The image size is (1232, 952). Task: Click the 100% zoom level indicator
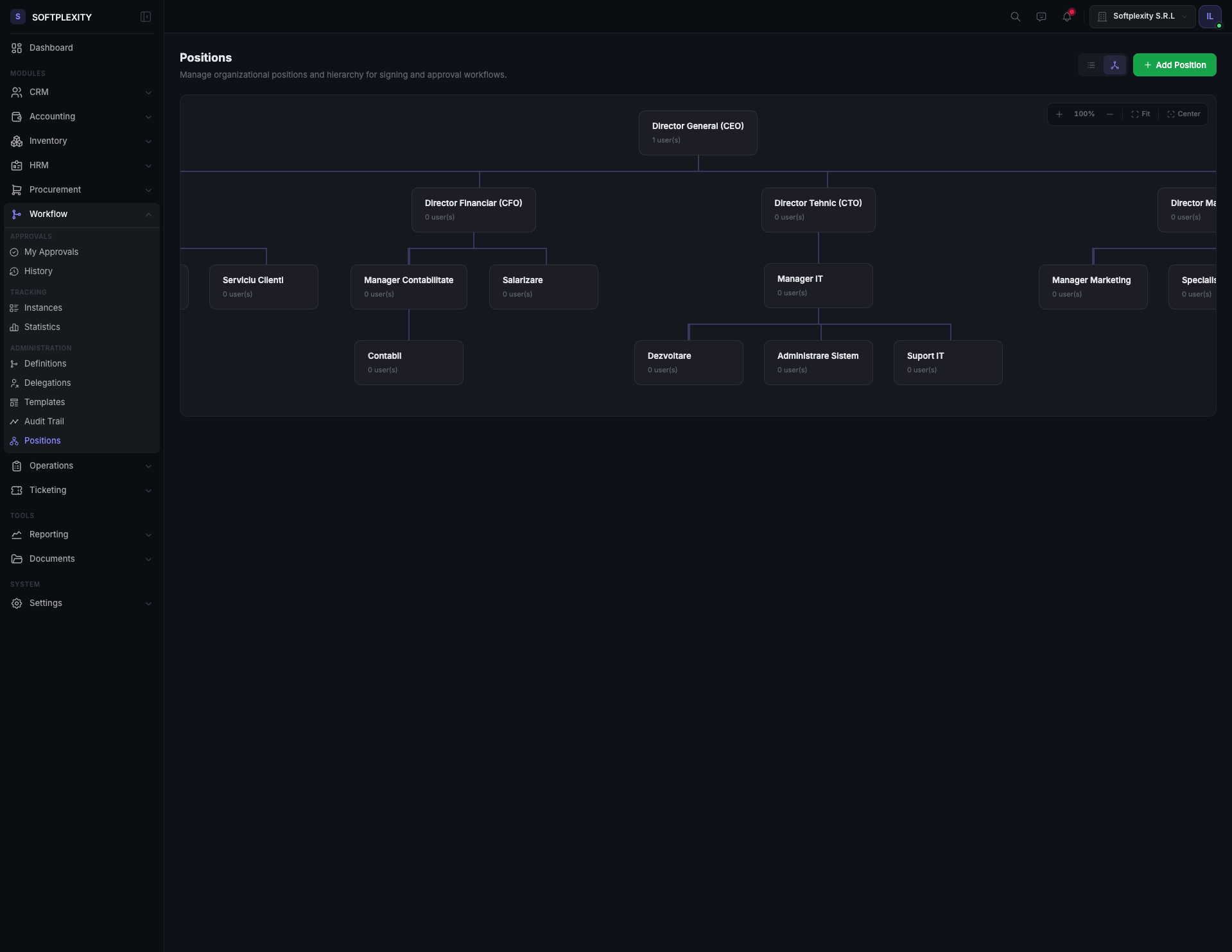1084,114
